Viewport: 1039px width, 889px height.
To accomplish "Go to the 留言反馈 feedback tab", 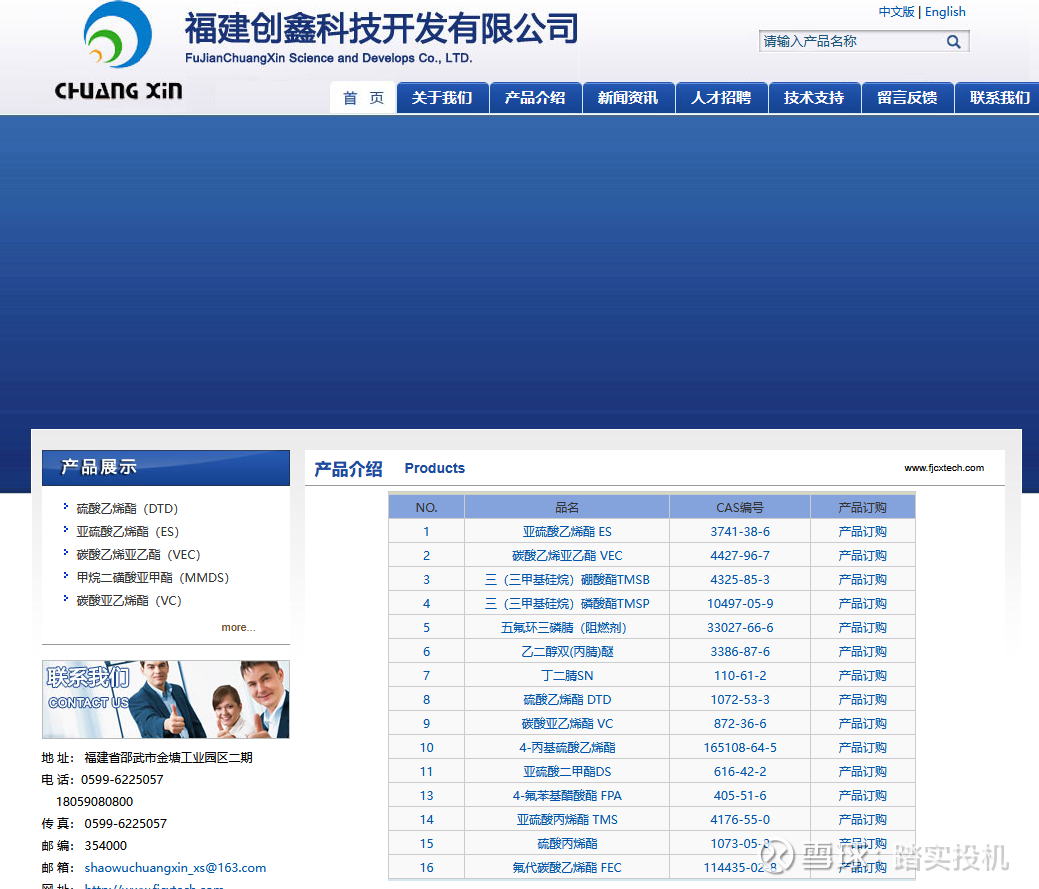I will (x=907, y=98).
